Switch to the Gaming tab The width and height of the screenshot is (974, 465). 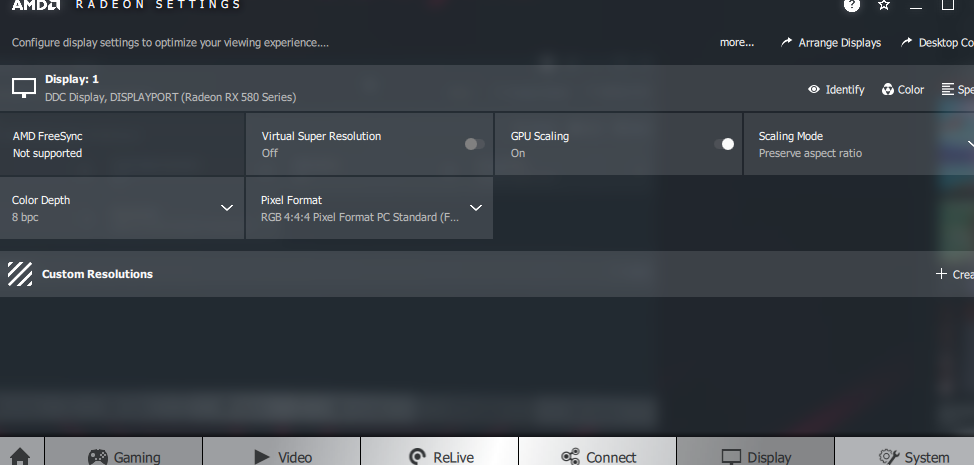124,457
